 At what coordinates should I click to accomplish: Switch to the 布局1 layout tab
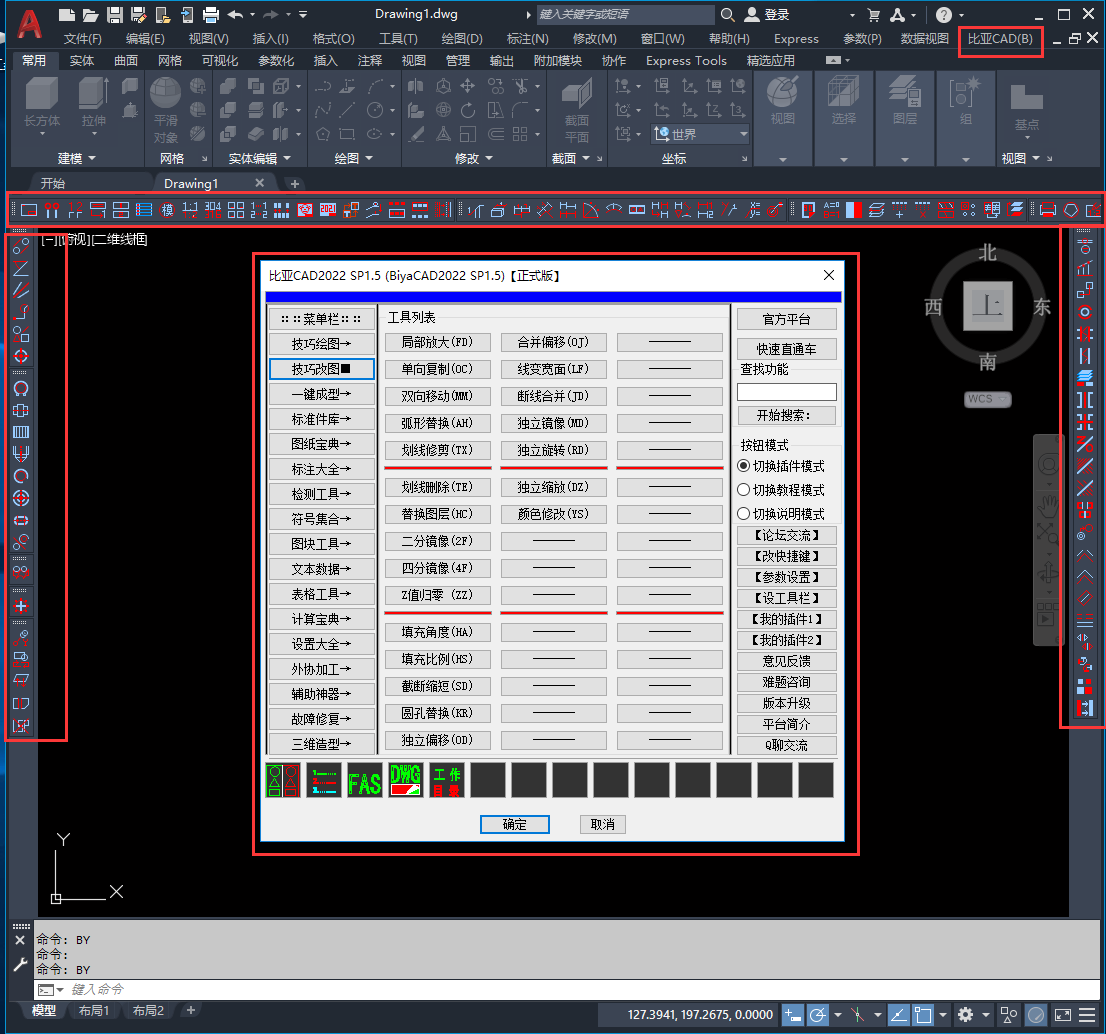coord(94,1011)
